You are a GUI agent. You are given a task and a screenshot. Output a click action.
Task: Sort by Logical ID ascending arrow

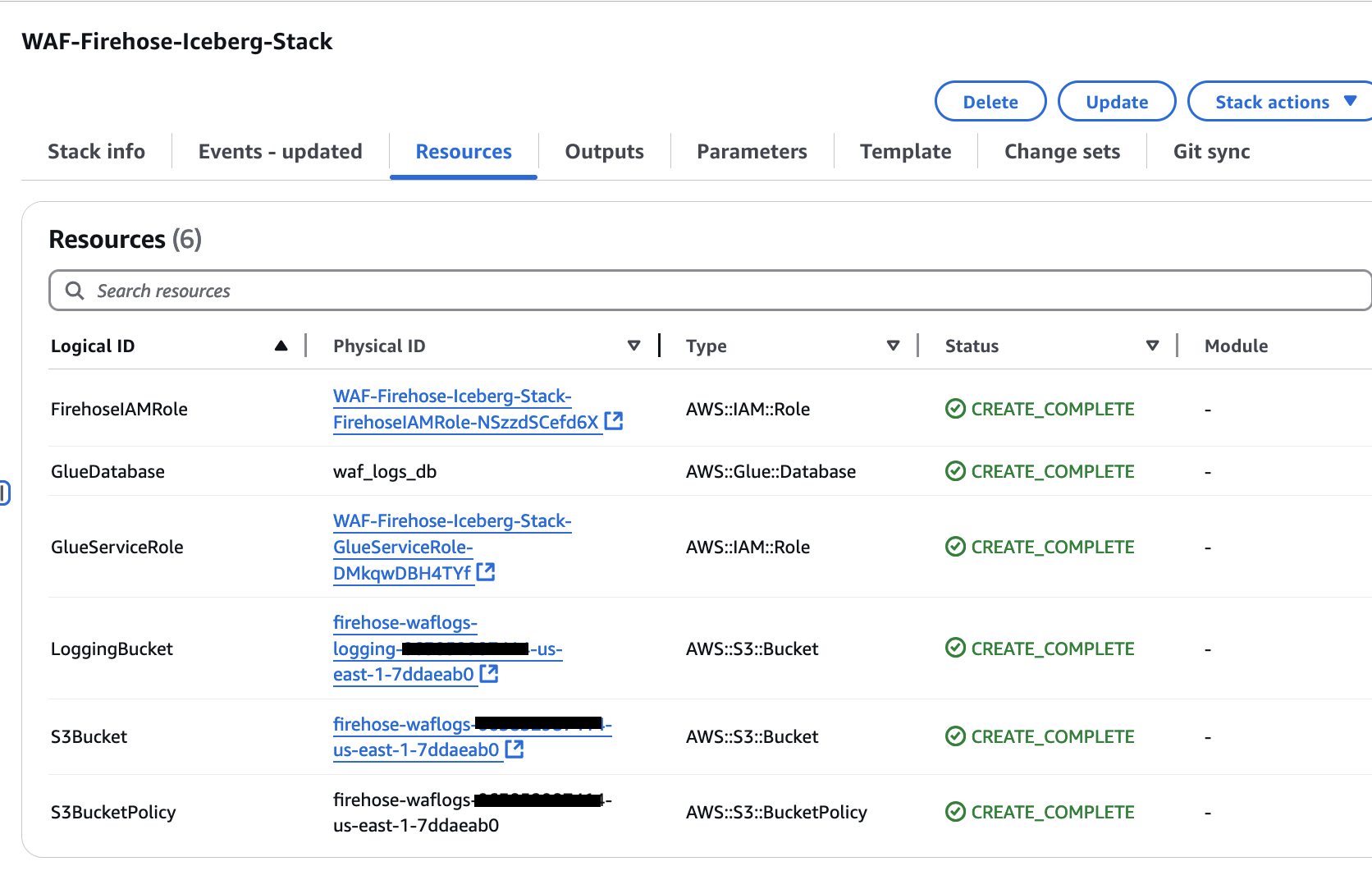(x=281, y=346)
